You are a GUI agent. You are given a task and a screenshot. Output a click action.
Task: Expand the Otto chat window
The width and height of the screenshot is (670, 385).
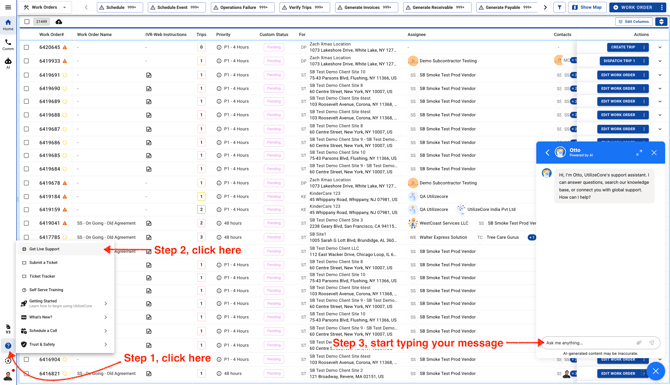pos(639,153)
